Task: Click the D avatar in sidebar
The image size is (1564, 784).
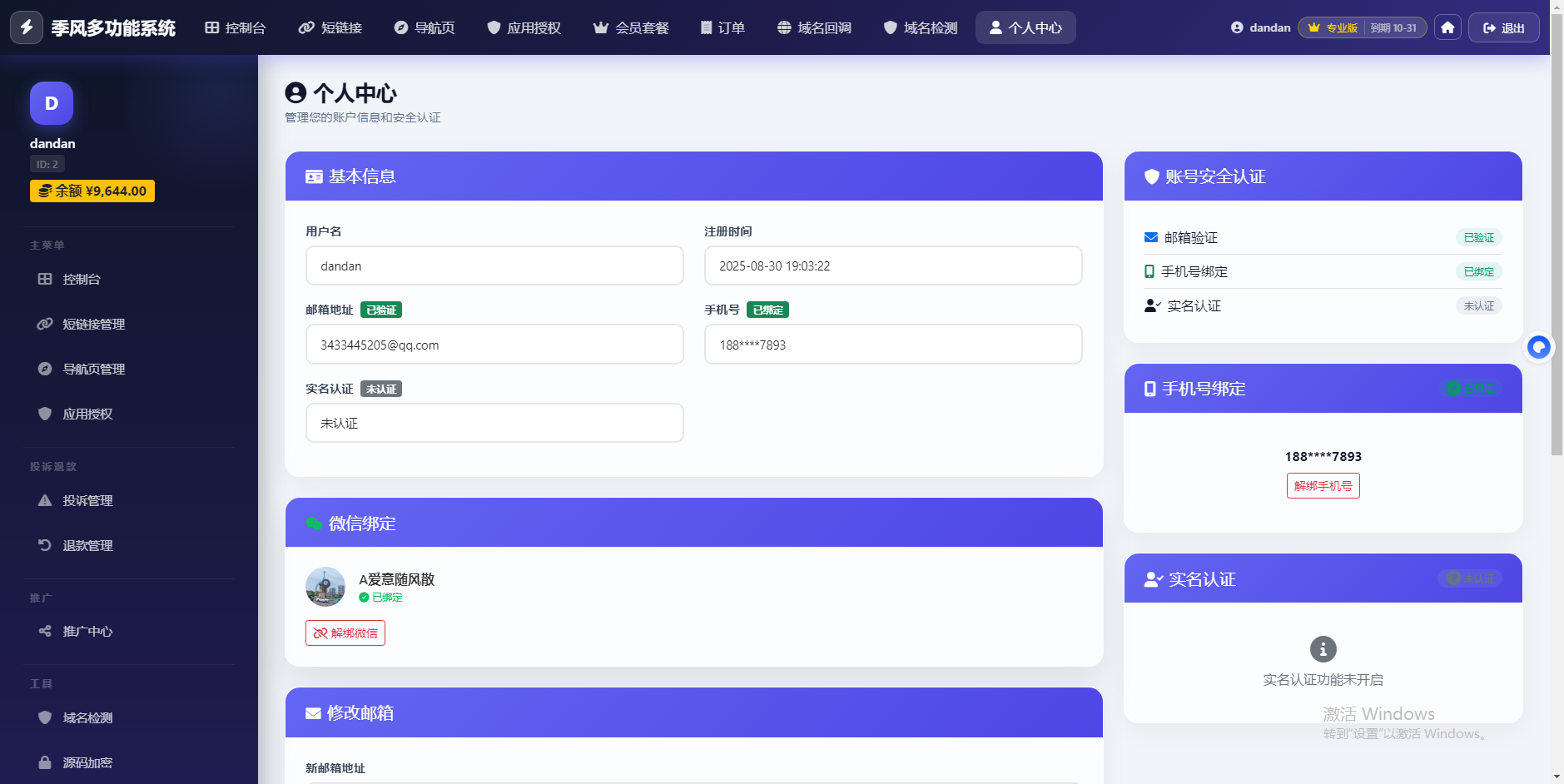Action: pos(52,103)
